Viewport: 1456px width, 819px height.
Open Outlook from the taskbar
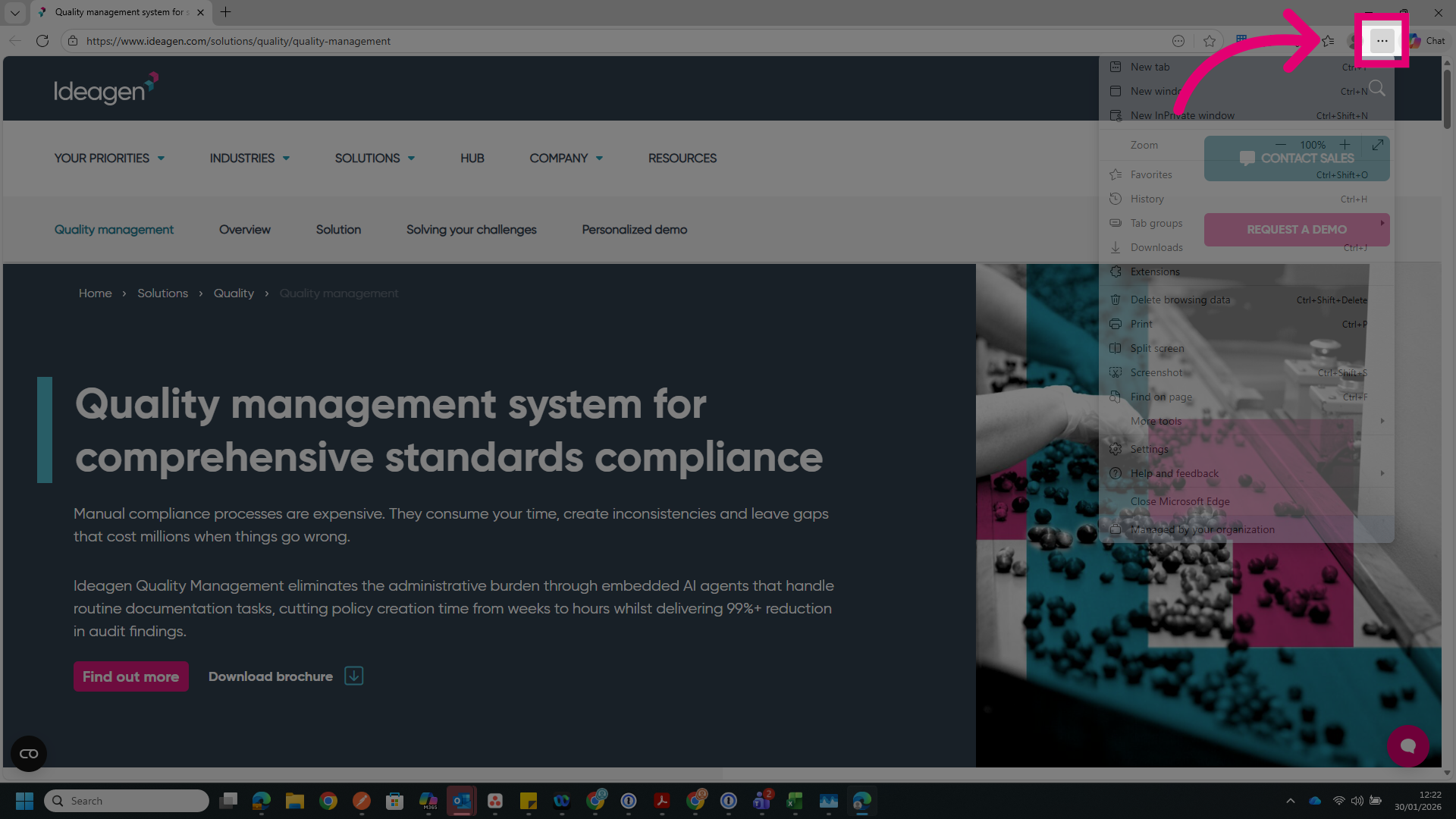(x=461, y=801)
